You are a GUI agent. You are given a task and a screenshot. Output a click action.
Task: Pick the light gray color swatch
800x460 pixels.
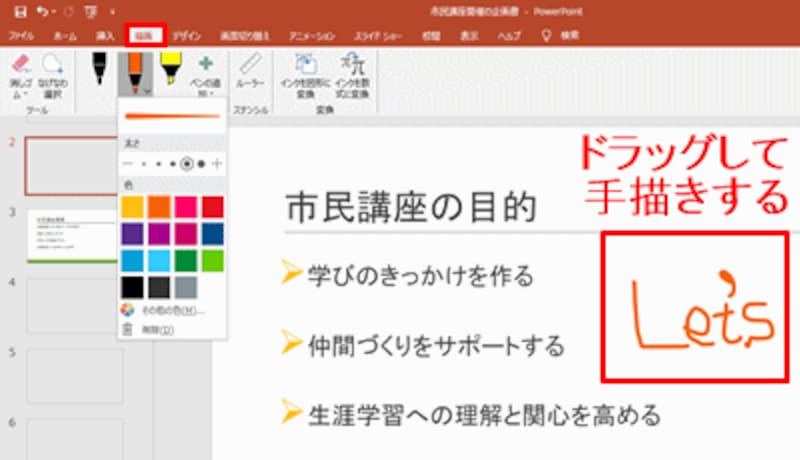coord(185,287)
